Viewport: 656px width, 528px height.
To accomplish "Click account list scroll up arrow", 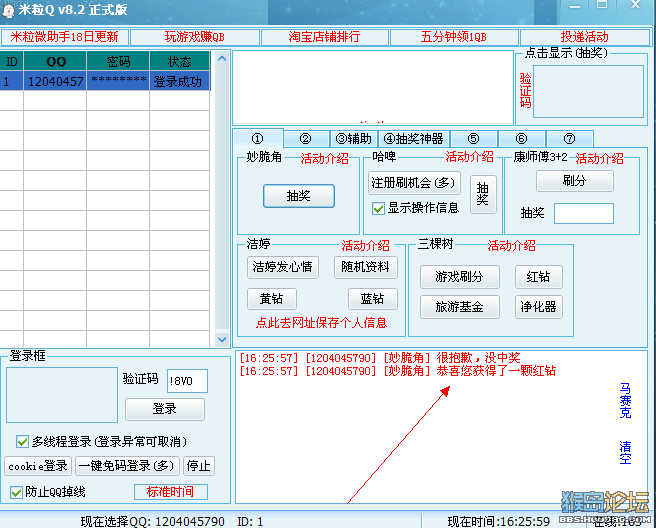I will click(x=222, y=59).
